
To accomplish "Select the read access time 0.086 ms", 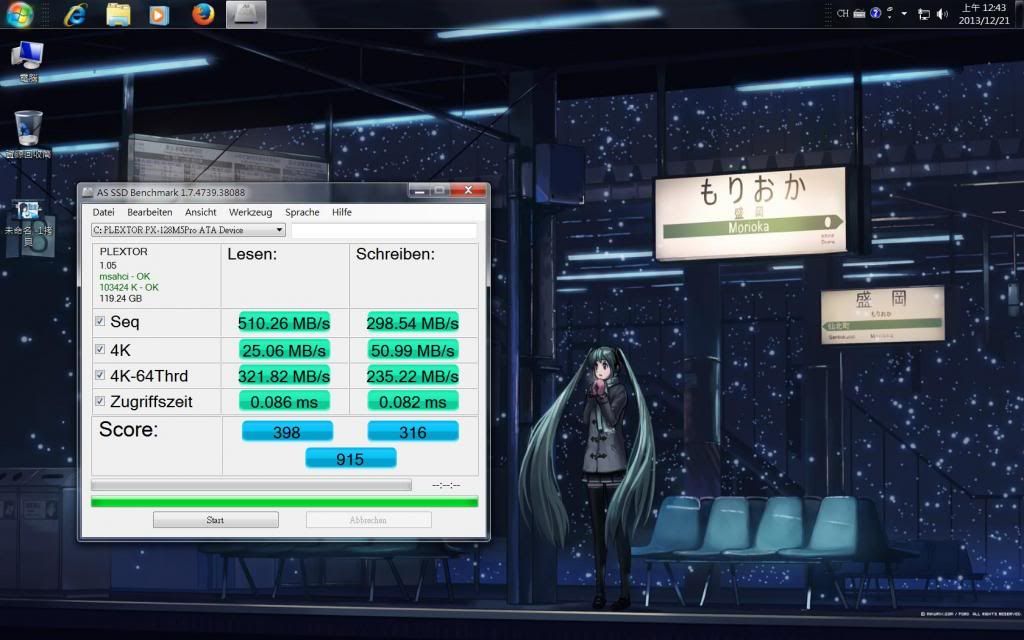I will (x=284, y=402).
